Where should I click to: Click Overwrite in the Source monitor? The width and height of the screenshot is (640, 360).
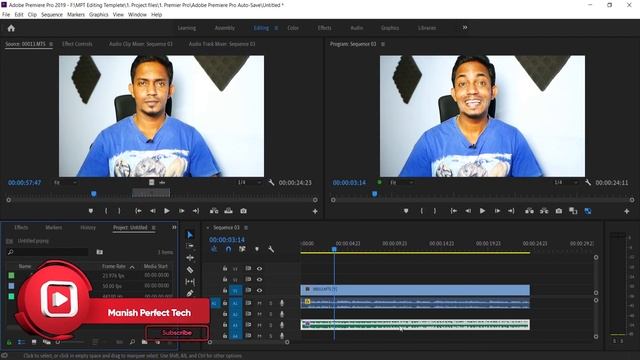(229, 211)
